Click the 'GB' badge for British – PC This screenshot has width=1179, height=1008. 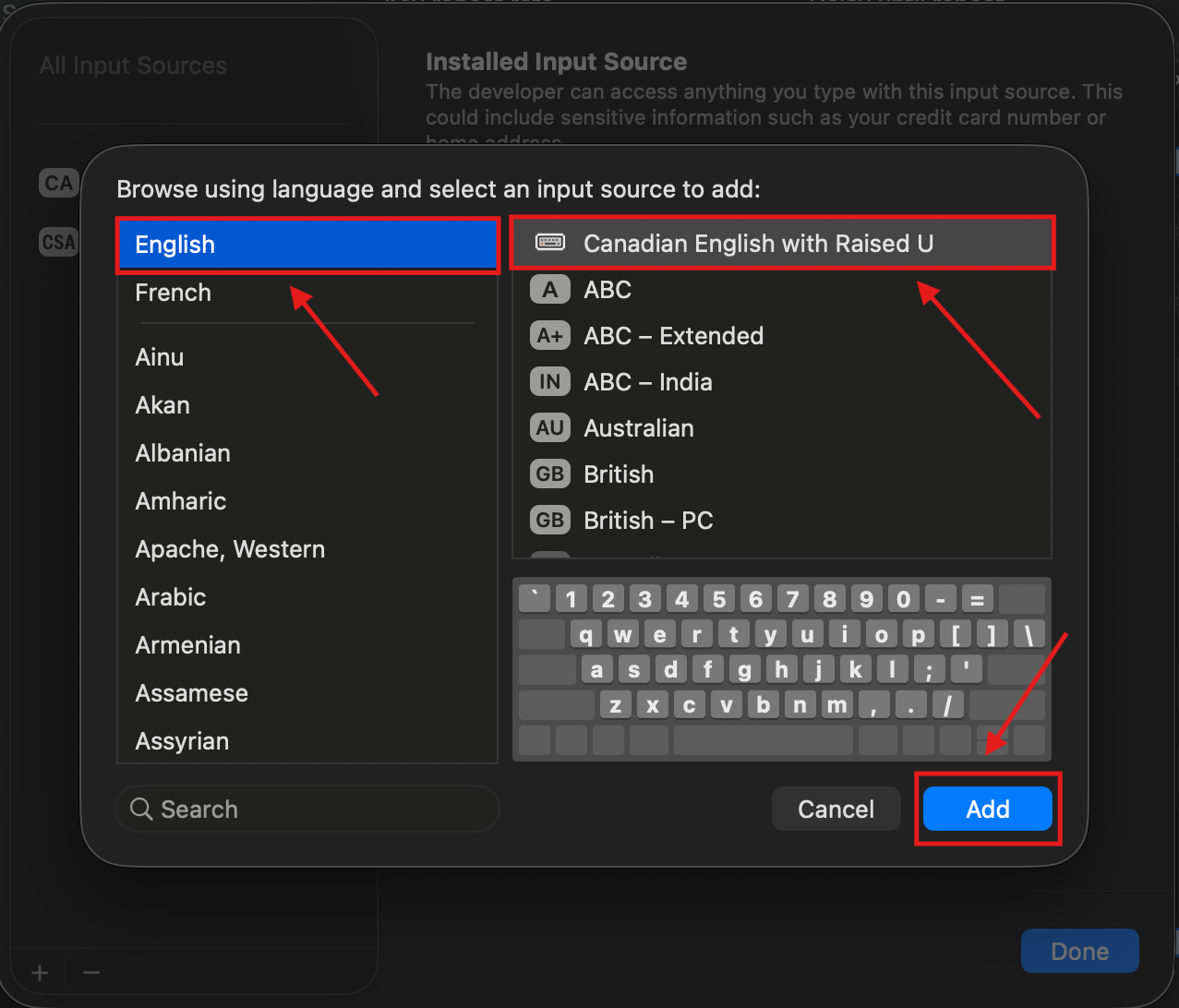tap(549, 521)
